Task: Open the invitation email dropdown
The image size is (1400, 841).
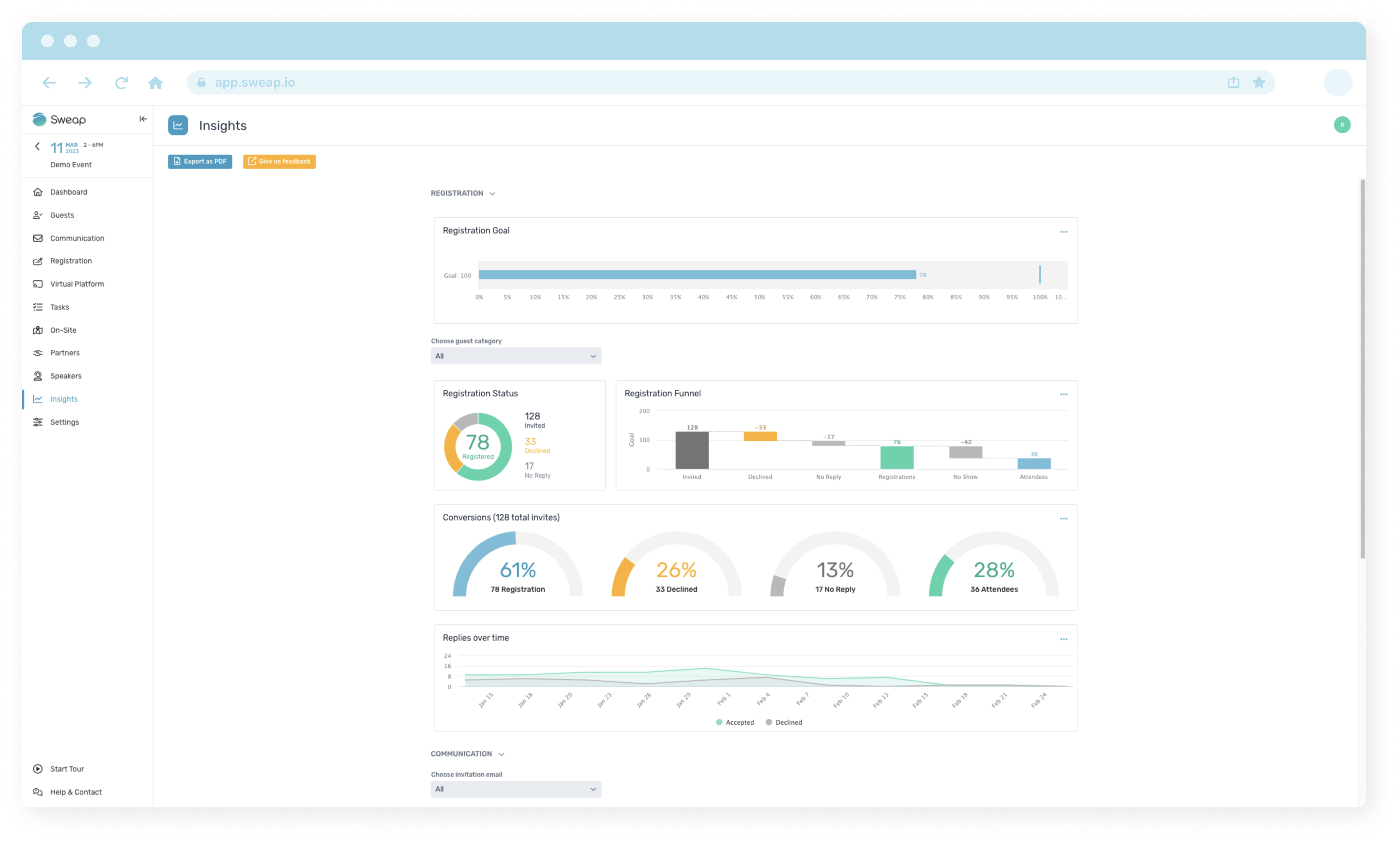Action: pos(515,789)
